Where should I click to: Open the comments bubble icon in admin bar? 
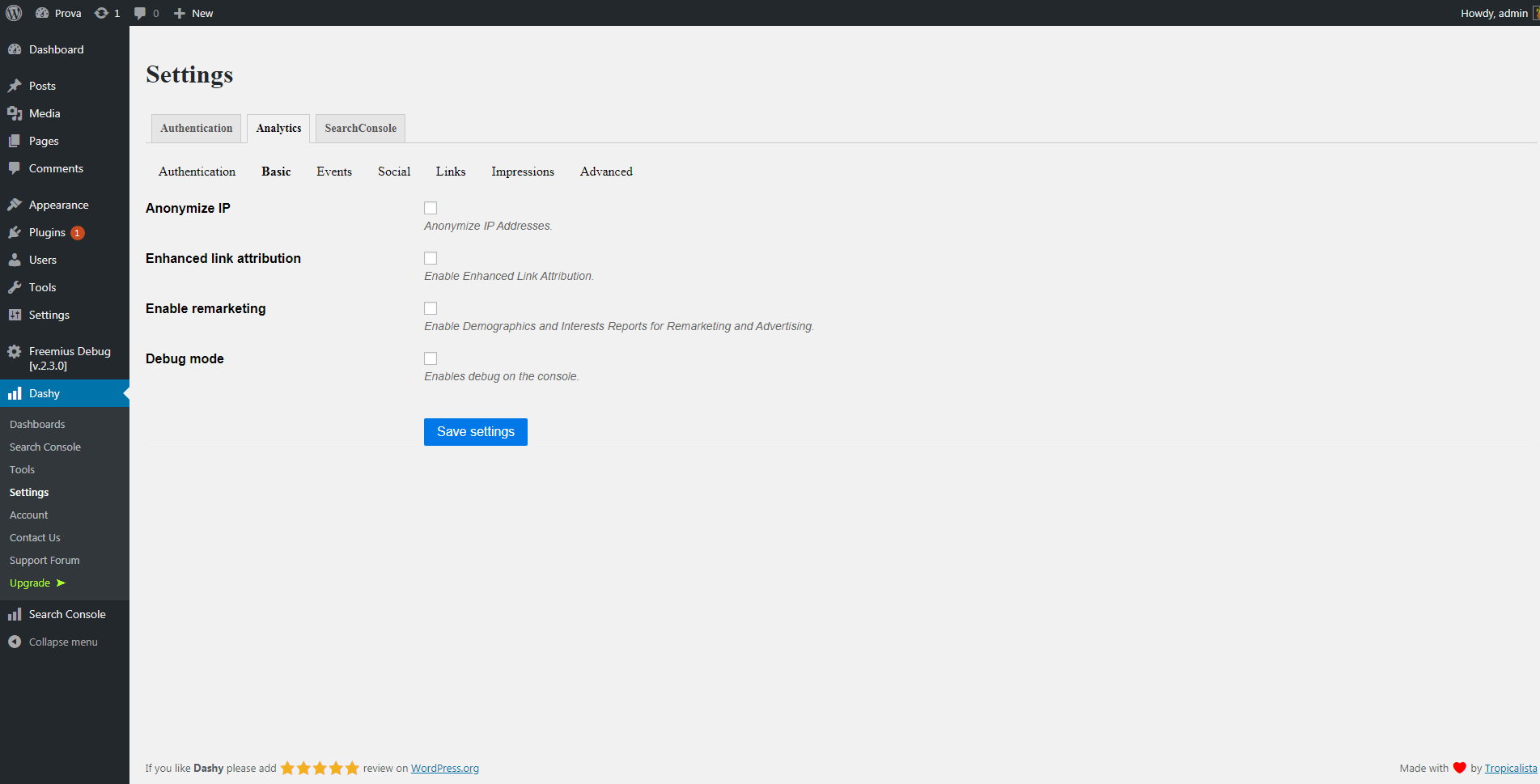140,14
